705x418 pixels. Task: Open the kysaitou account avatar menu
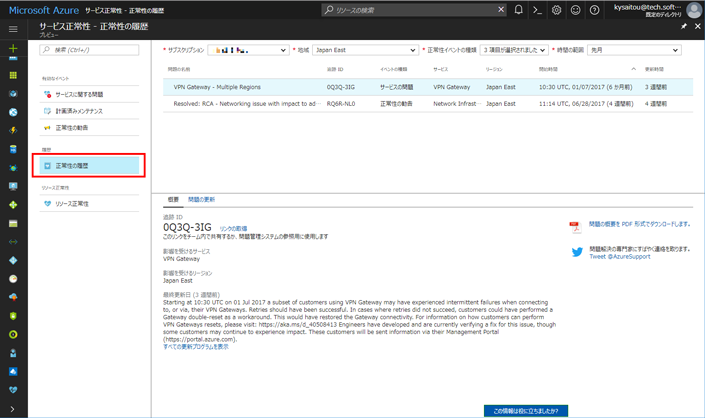click(694, 10)
